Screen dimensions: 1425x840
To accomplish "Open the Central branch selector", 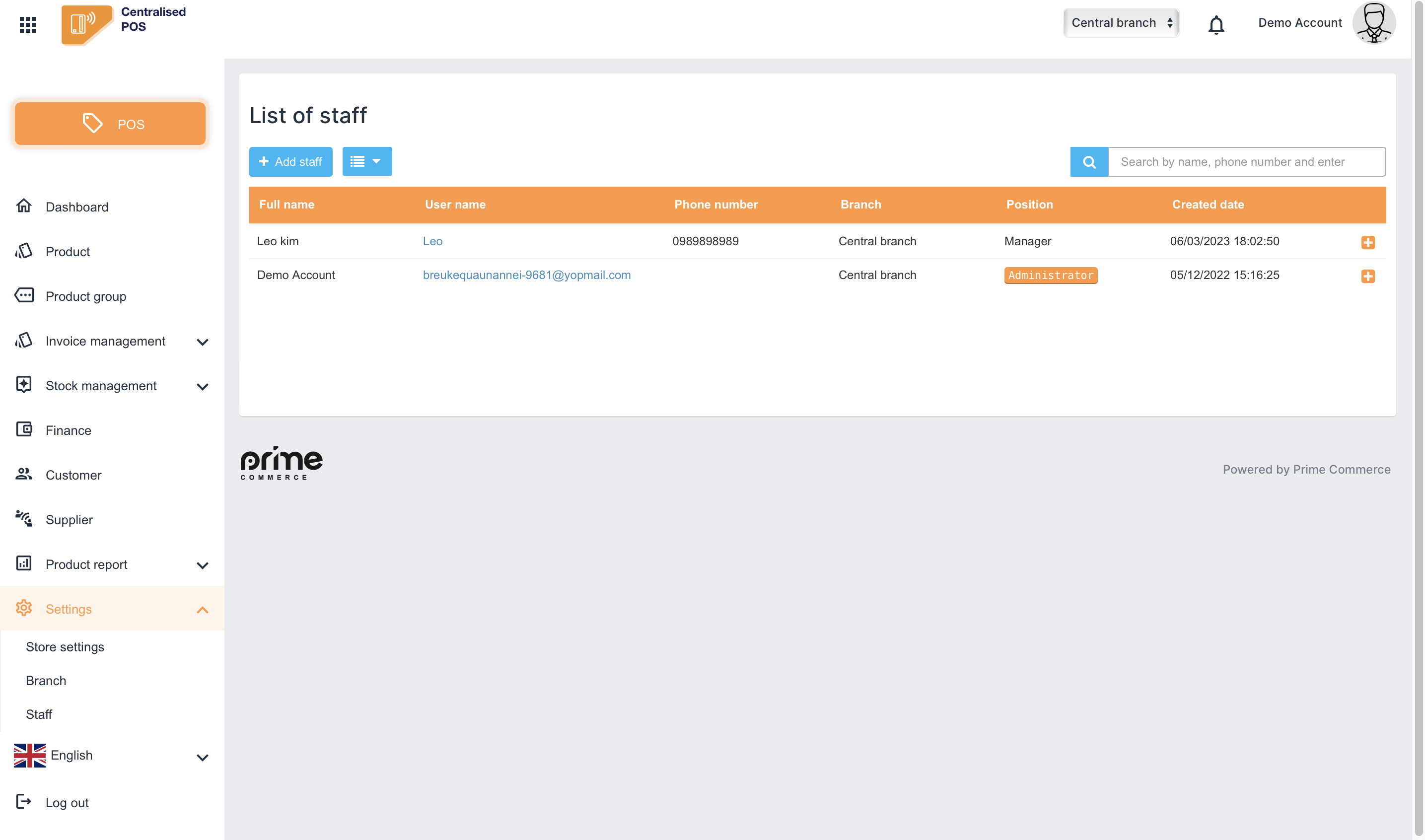I will tap(1121, 23).
